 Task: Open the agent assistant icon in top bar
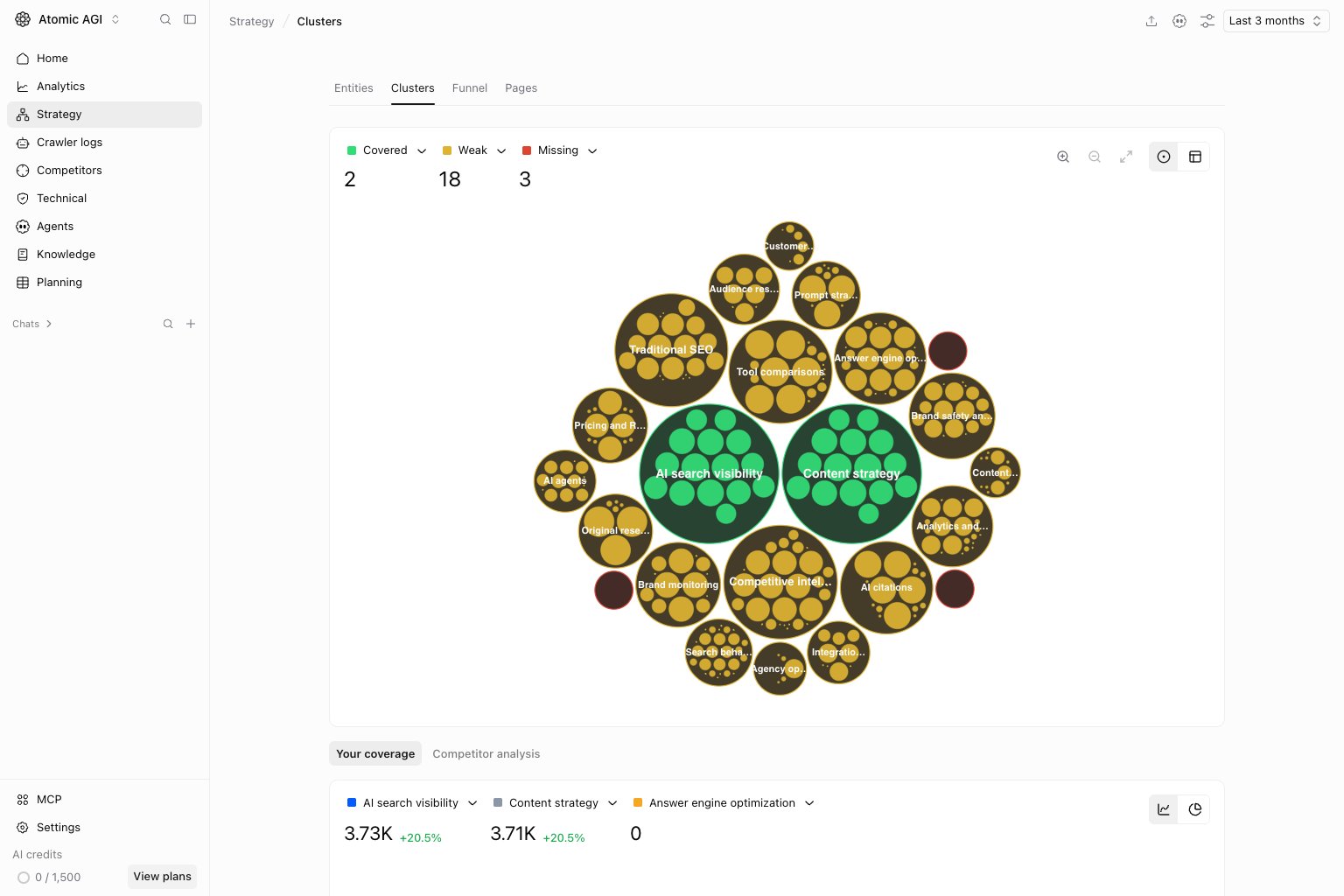pos(1179,21)
